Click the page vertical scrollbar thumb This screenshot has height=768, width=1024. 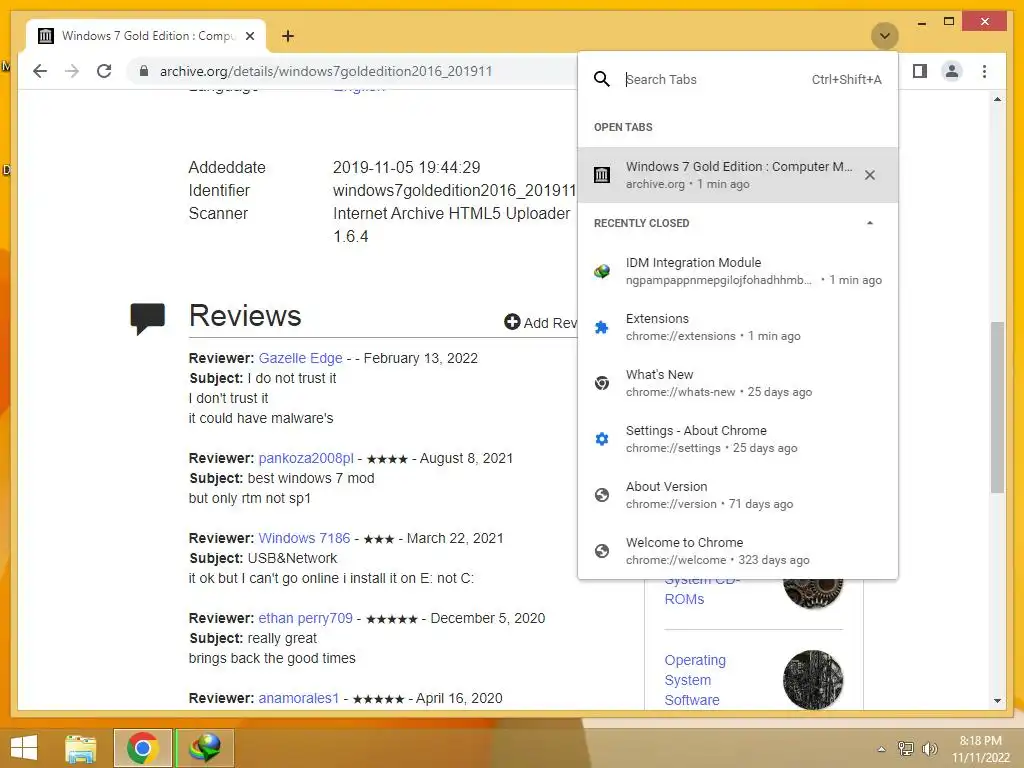(997, 407)
